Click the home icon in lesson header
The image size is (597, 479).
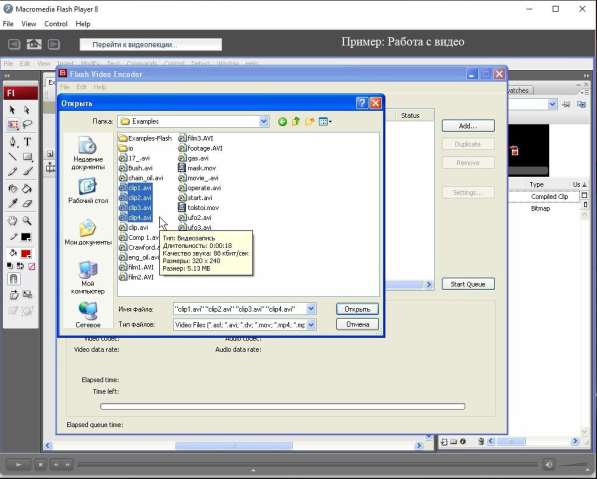point(34,44)
